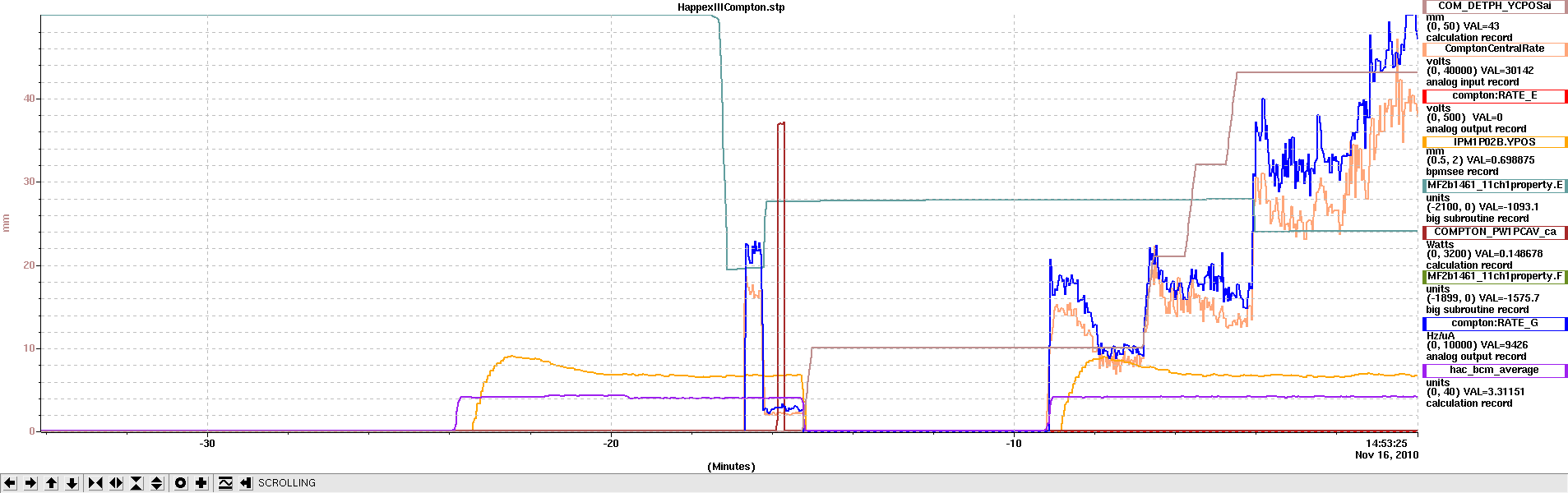Click the 40 tick on the y-axis

pos(30,99)
